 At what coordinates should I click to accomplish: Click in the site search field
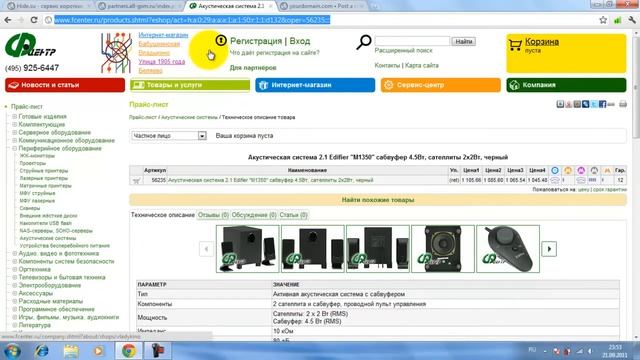(x=412, y=41)
